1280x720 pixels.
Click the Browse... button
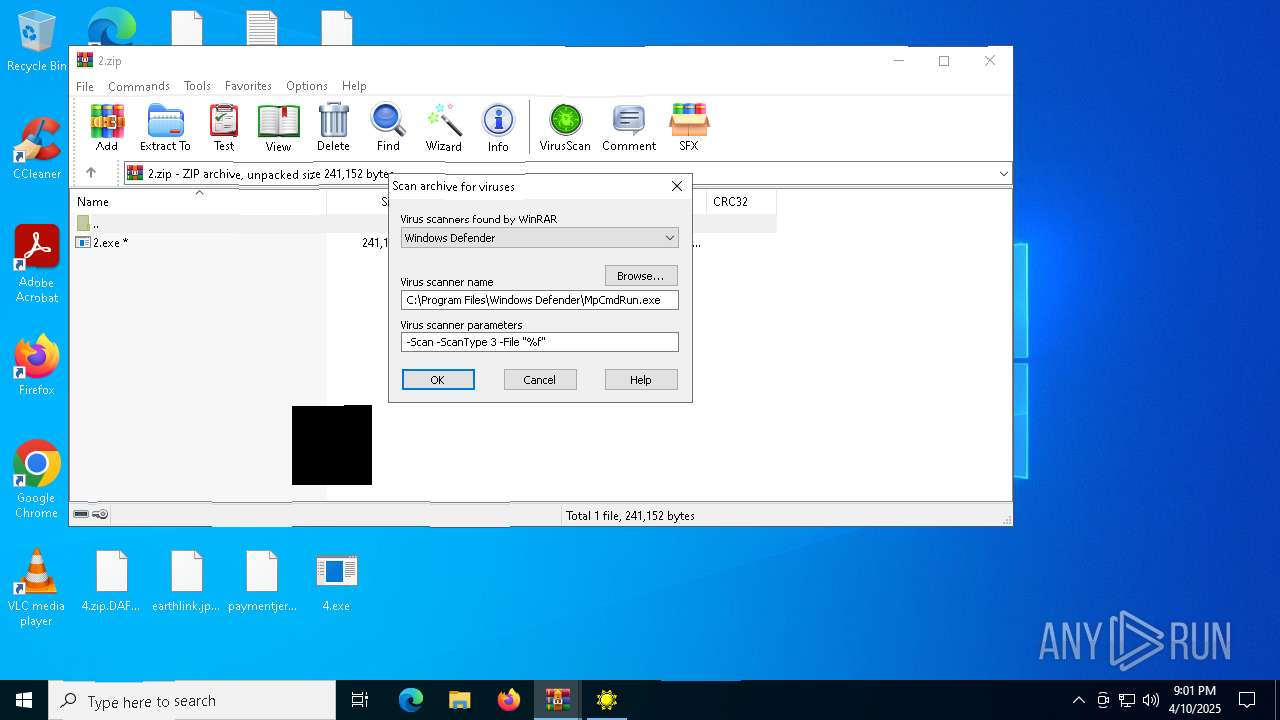click(641, 276)
